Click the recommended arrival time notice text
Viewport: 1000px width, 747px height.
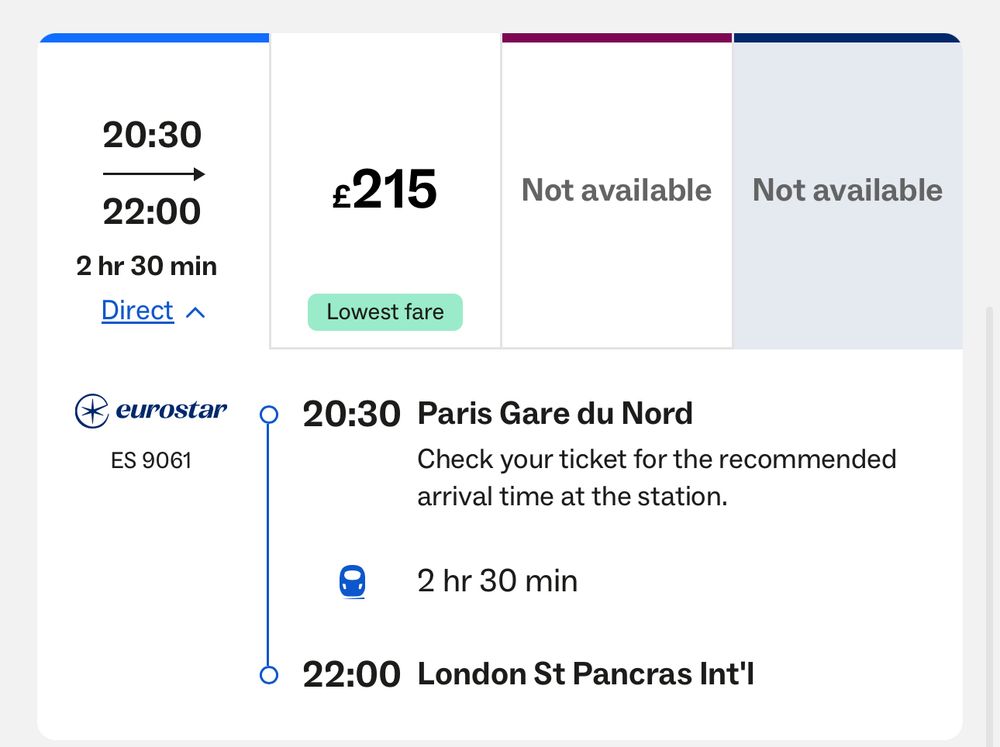(656, 478)
